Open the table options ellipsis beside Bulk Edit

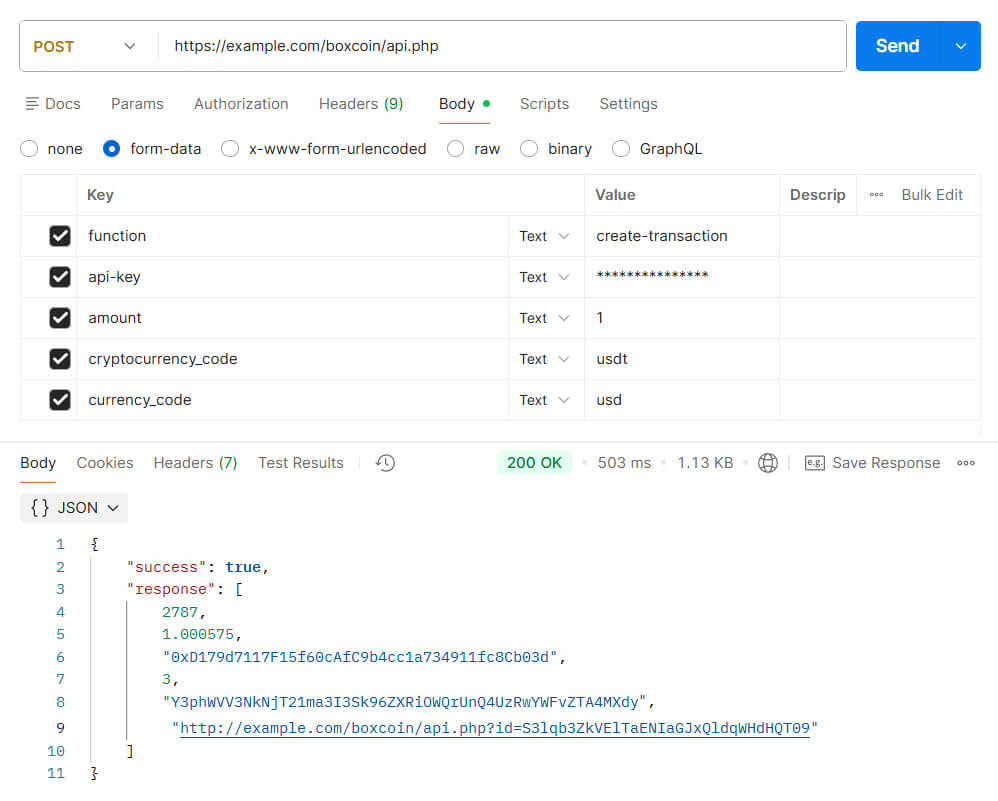coord(876,195)
